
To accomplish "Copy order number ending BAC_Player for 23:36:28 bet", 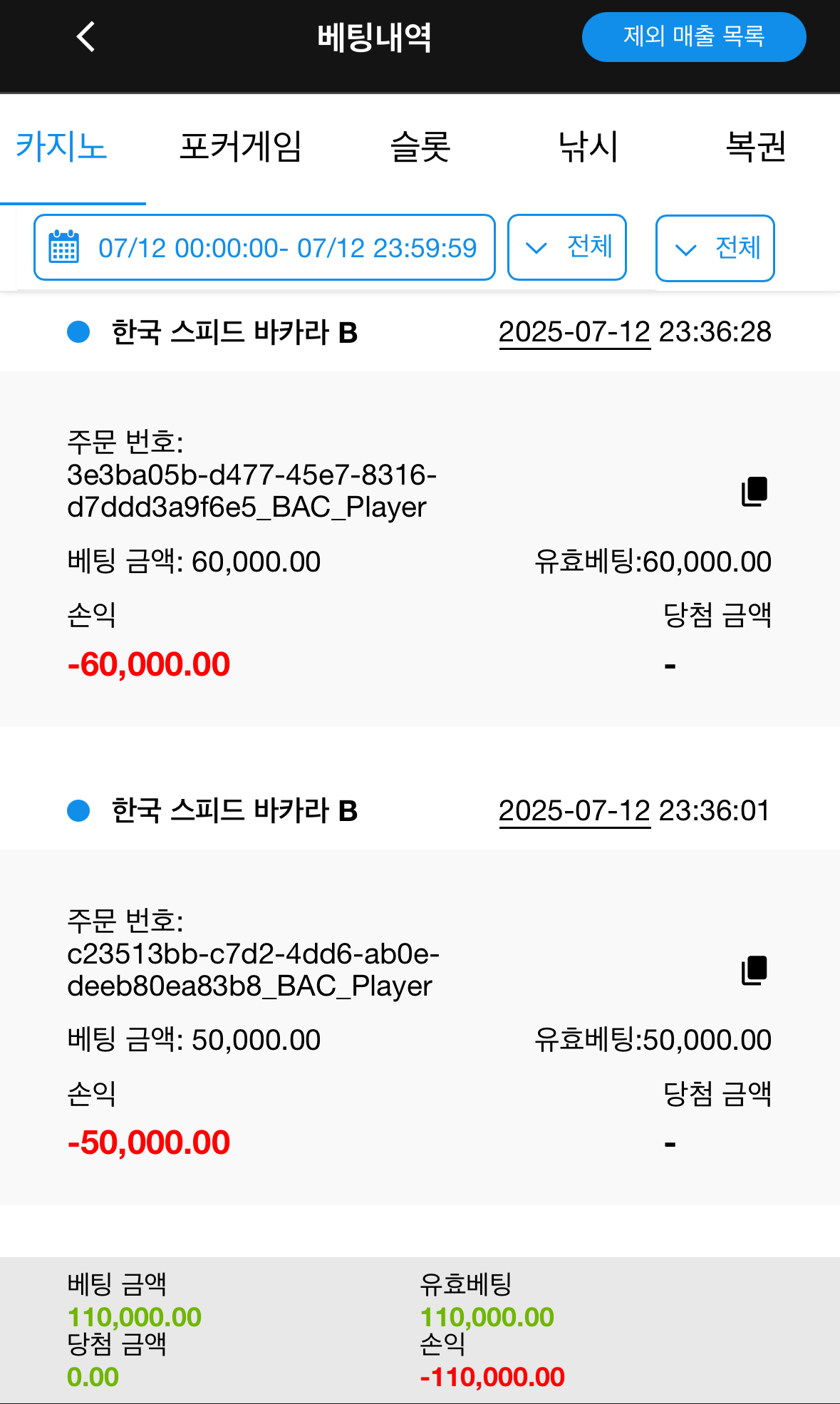I will coord(755,492).
